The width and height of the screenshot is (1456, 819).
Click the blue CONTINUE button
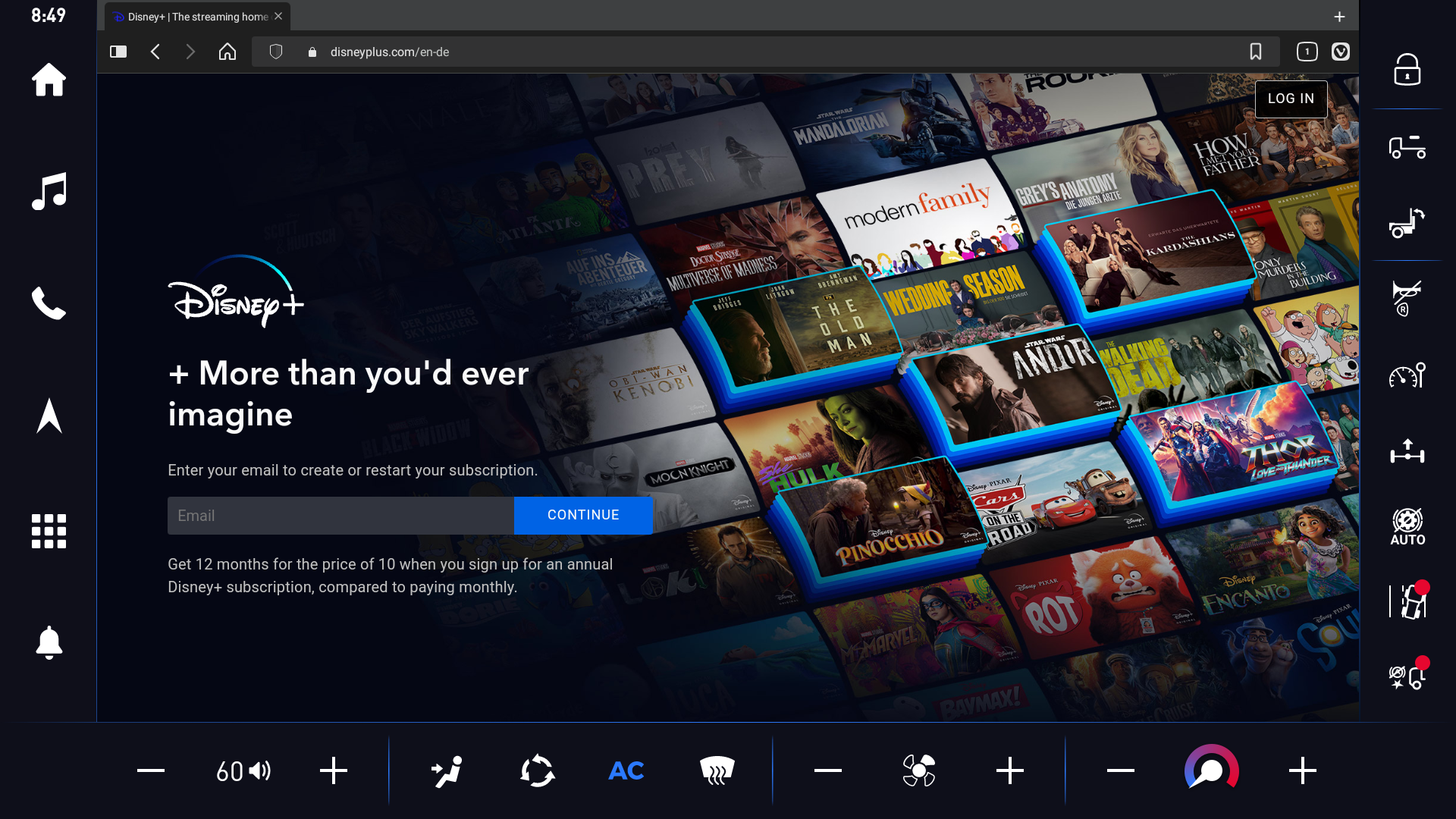tap(583, 516)
